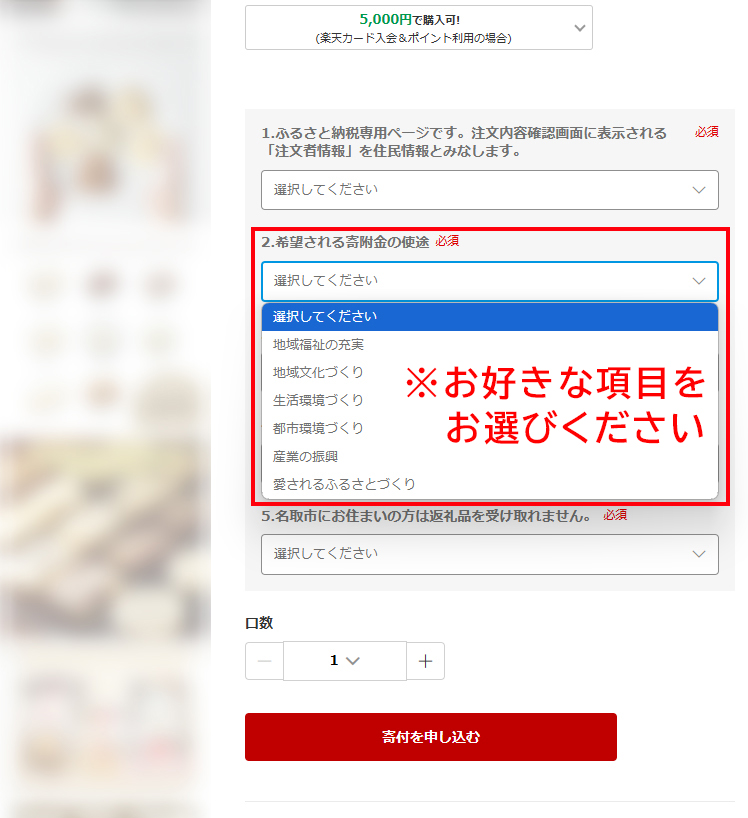The image size is (748, 818).
Task: Expand the 5,000円で購入可 info box chevron
Action: point(580,28)
